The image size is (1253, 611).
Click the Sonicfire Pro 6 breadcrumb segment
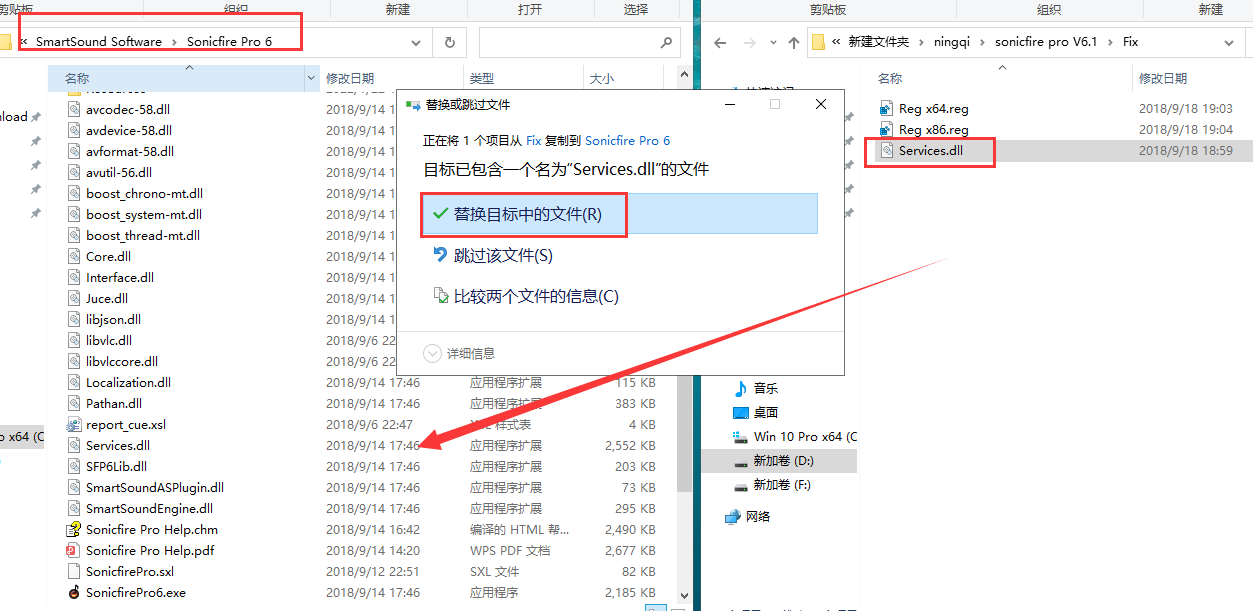[x=229, y=42]
